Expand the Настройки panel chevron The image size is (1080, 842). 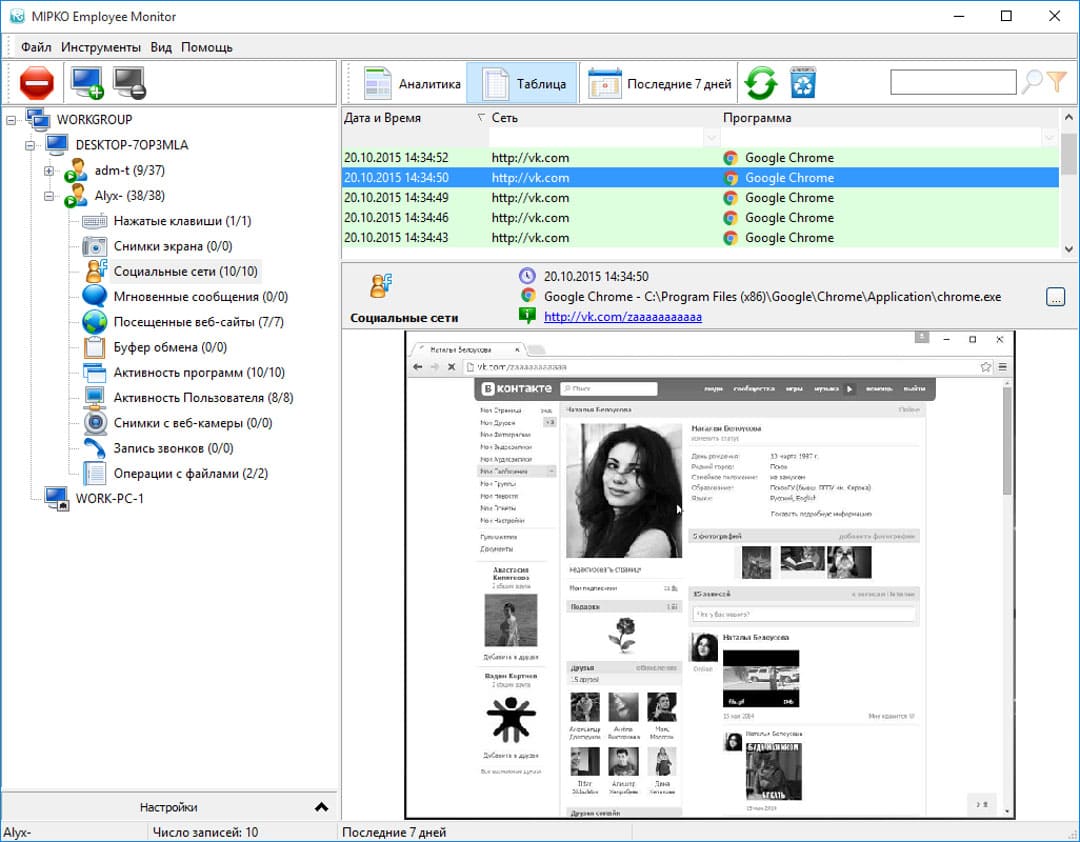[x=321, y=807]
